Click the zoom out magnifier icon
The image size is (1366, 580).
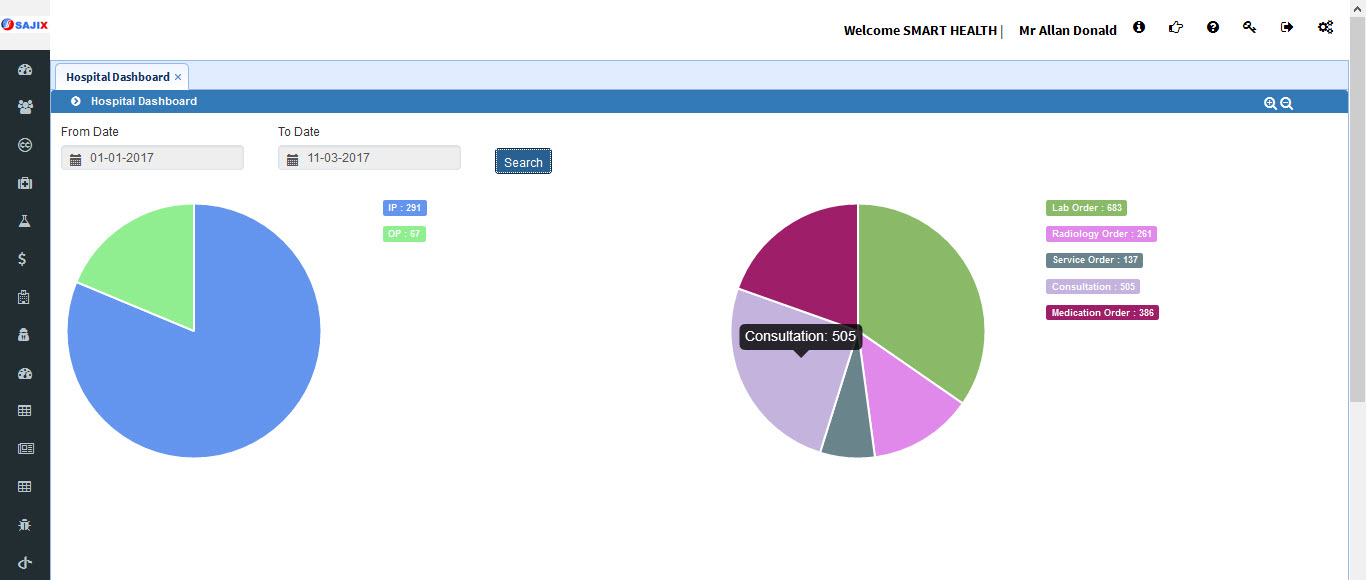point(1287,103)
